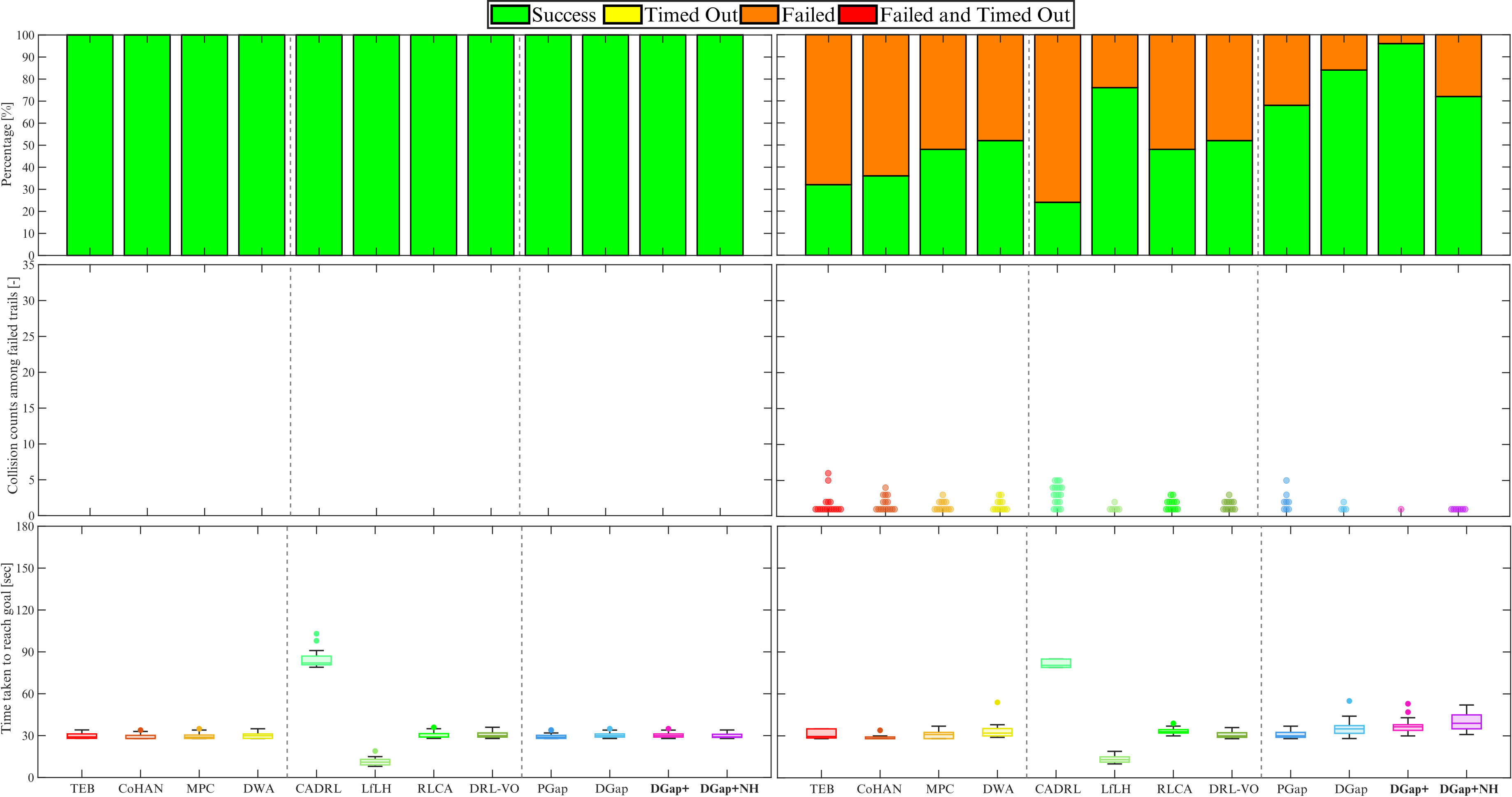This screenshot has width=1512, height=797.
Task: Click the CADRL box in left time plot
Action: 316,660
